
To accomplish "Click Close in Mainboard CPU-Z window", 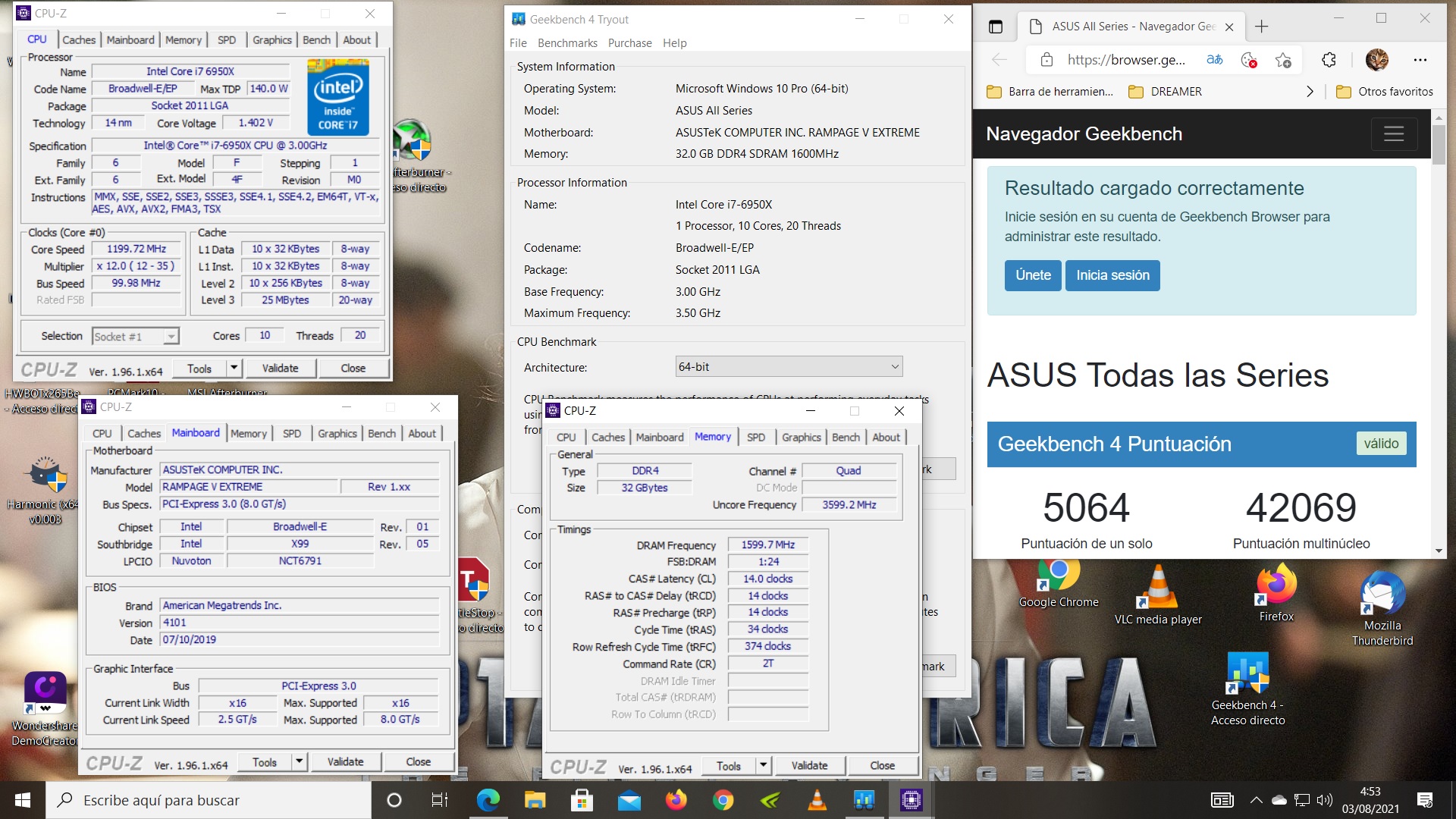I will [418, 762].
